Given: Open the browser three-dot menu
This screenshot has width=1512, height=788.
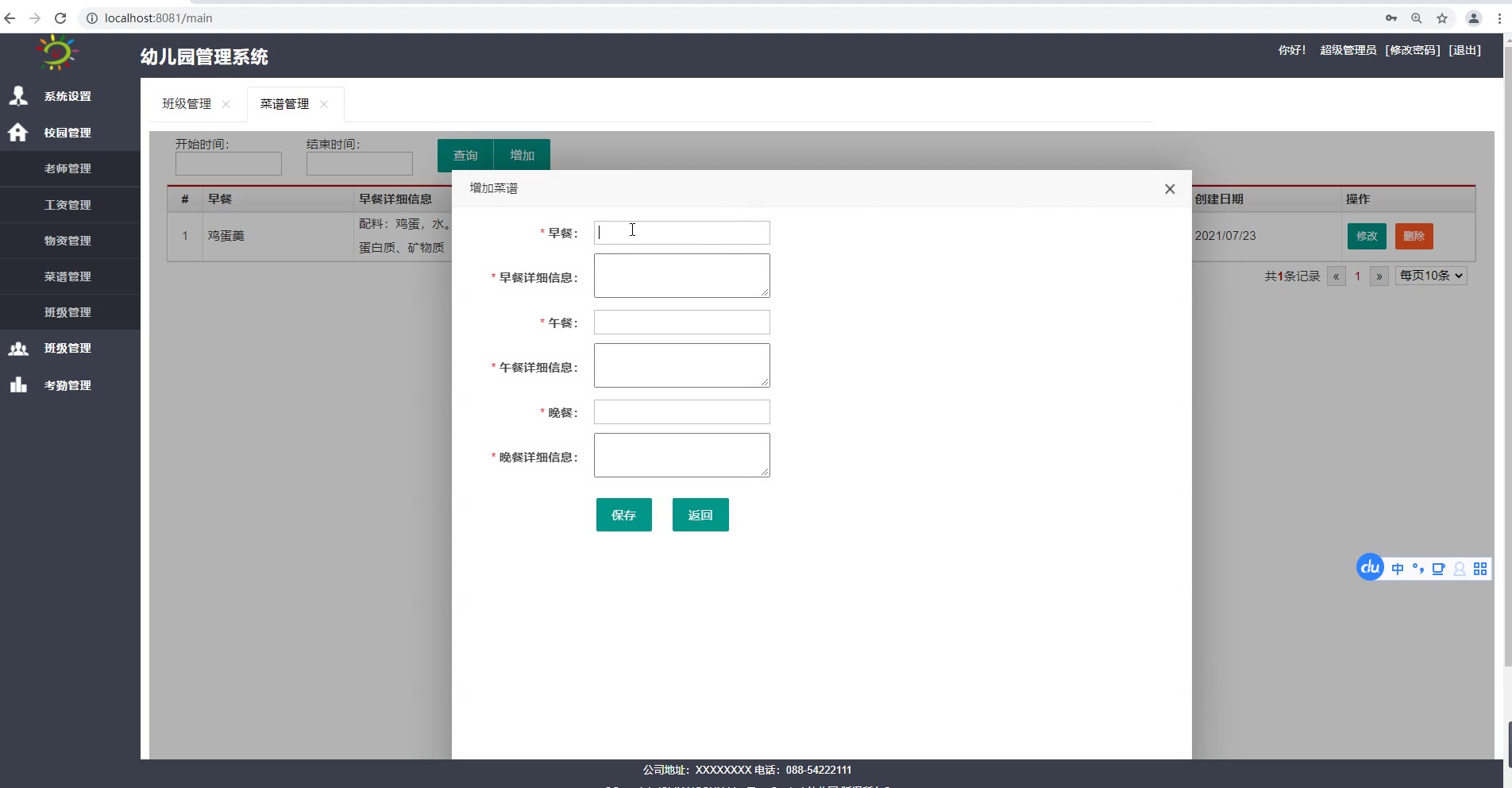Looking at the screenshot, I should (1499, 18).
